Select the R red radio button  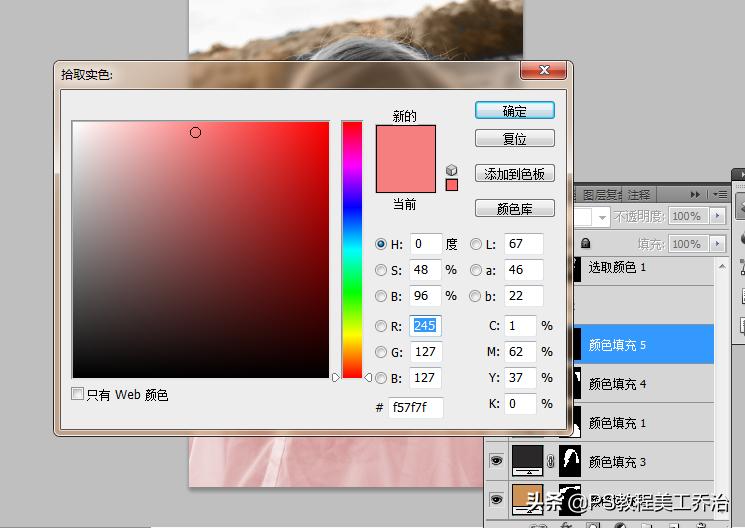coord(381,326)
